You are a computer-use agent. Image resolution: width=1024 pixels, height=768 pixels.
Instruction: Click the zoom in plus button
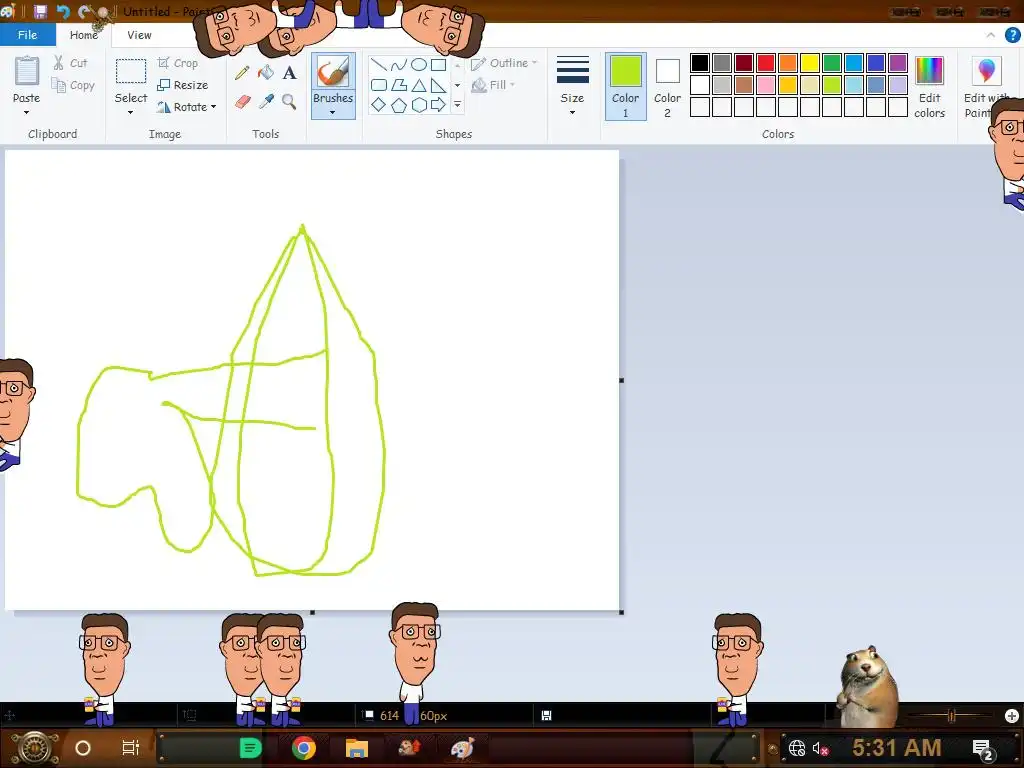(x=1011, y=716)
